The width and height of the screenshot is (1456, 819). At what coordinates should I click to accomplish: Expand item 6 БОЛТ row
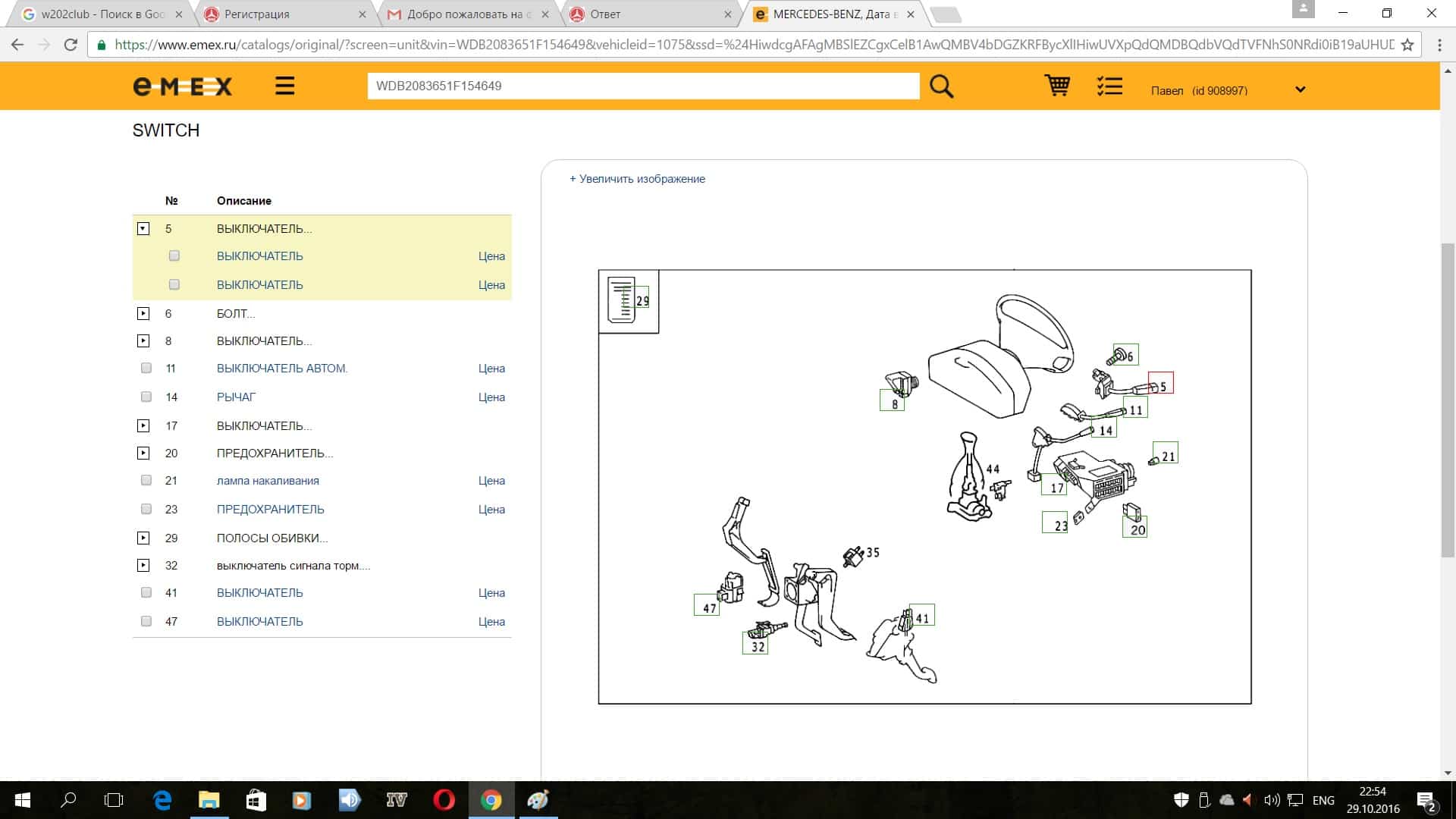click(143, 314)
